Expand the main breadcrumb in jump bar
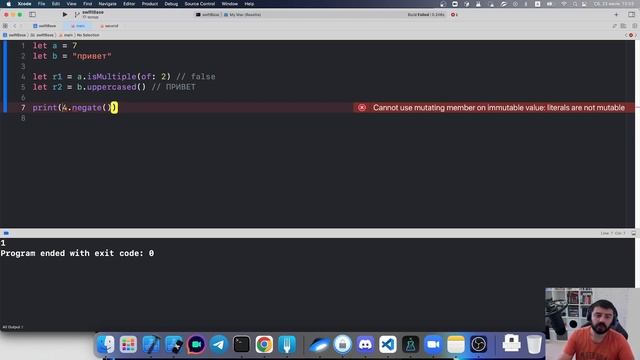Image resolution: width=640 pixels, height=360 pixels. click(x=66, y=35)
